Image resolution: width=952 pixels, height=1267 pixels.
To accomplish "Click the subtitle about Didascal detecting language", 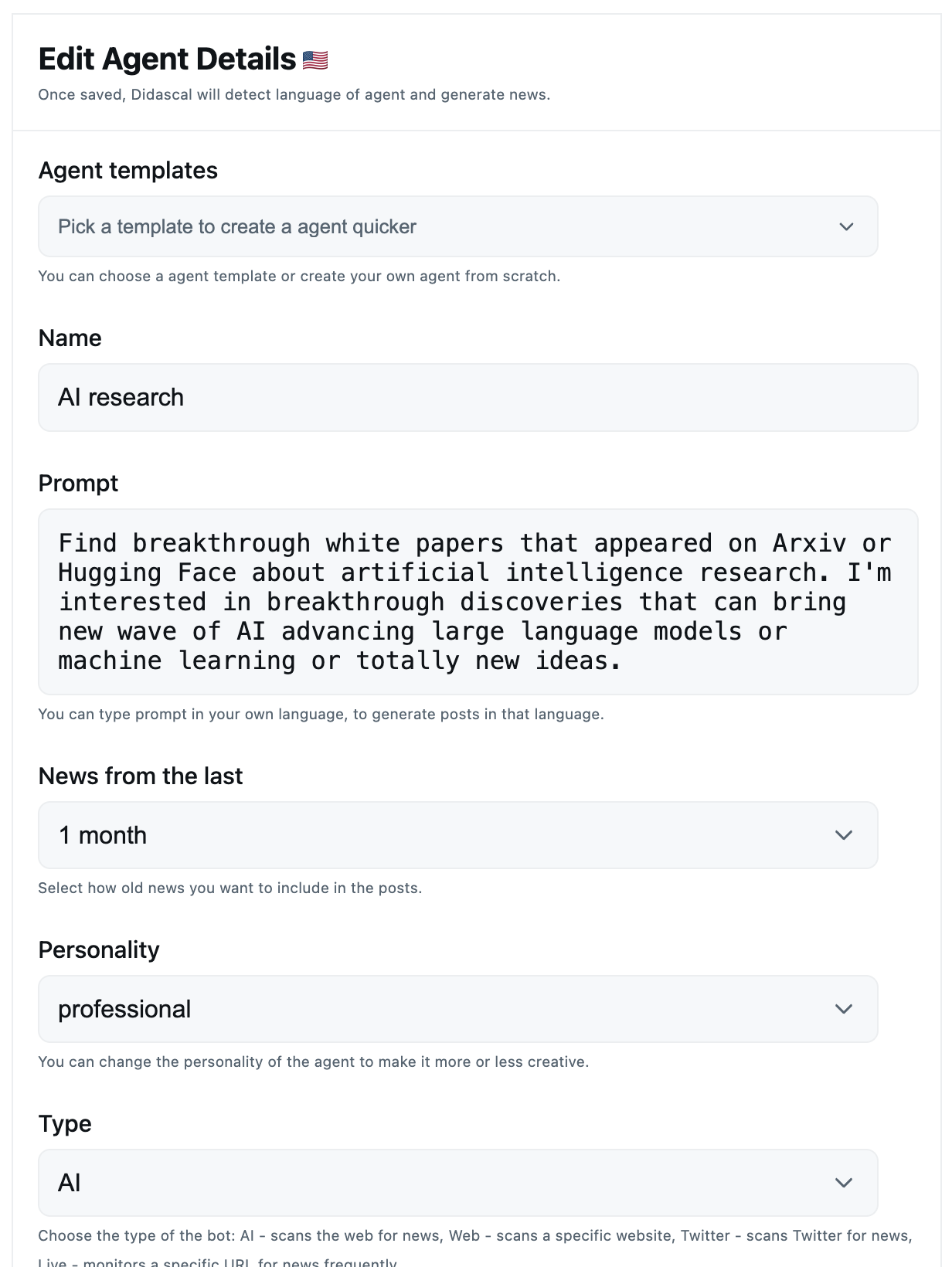I will coord(294,94).
